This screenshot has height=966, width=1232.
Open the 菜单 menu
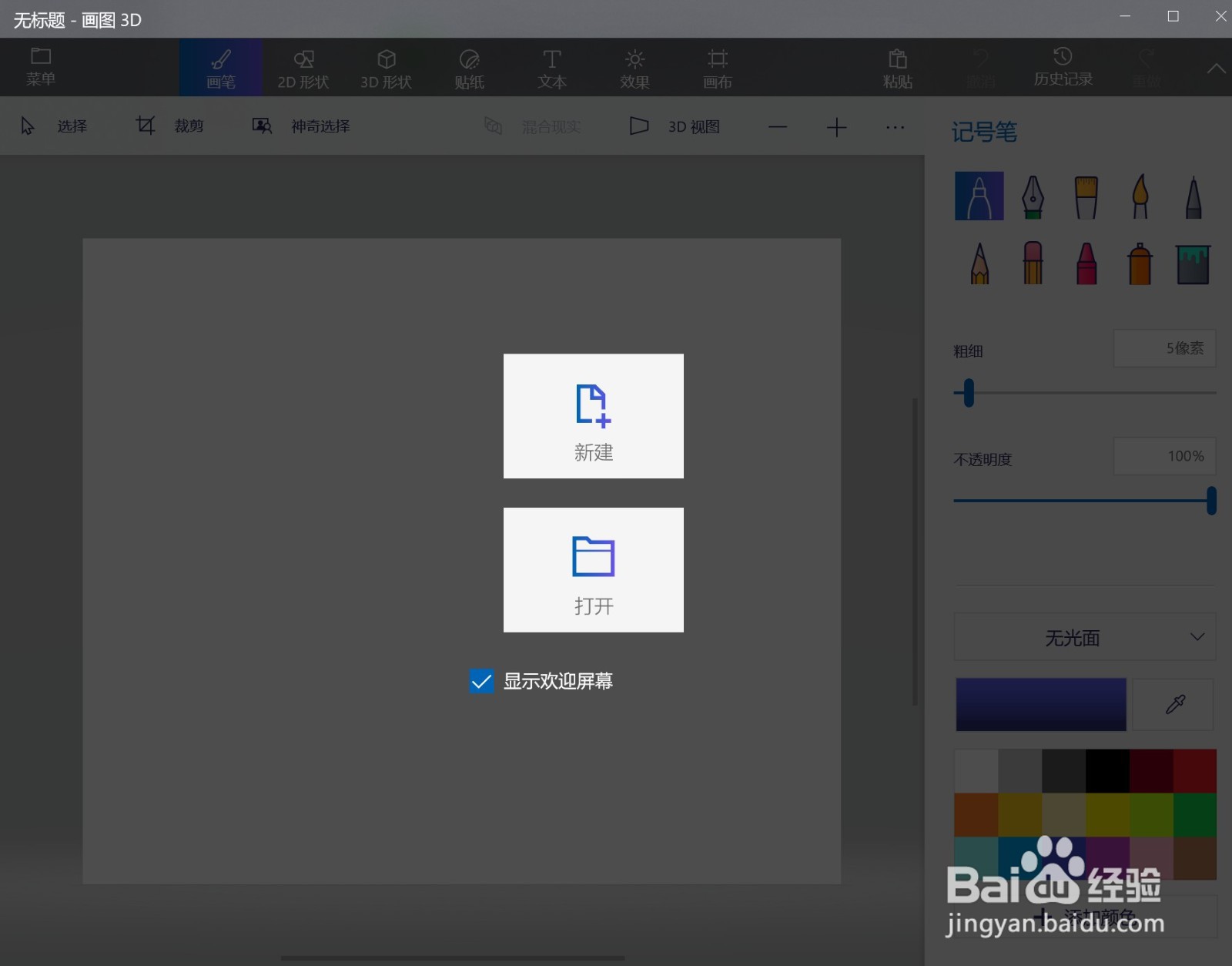pos(40,67)
